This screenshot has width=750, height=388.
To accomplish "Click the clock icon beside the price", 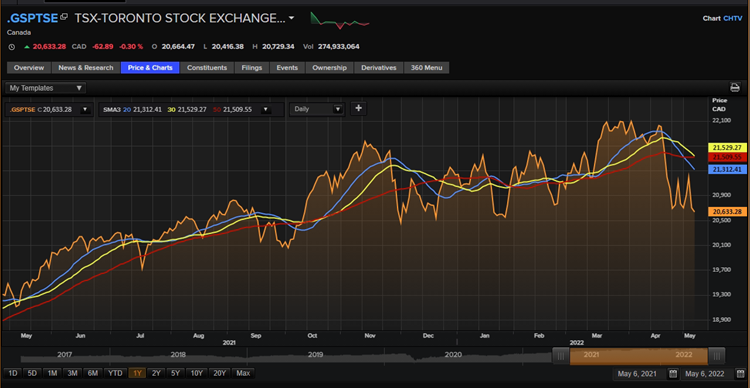I will point(12,47).
